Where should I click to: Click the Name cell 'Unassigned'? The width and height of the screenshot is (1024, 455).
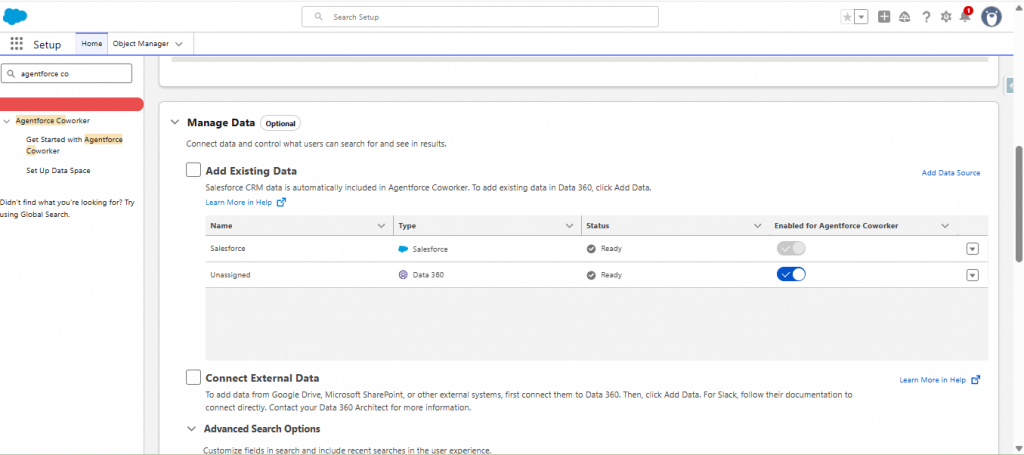[231, 275]
